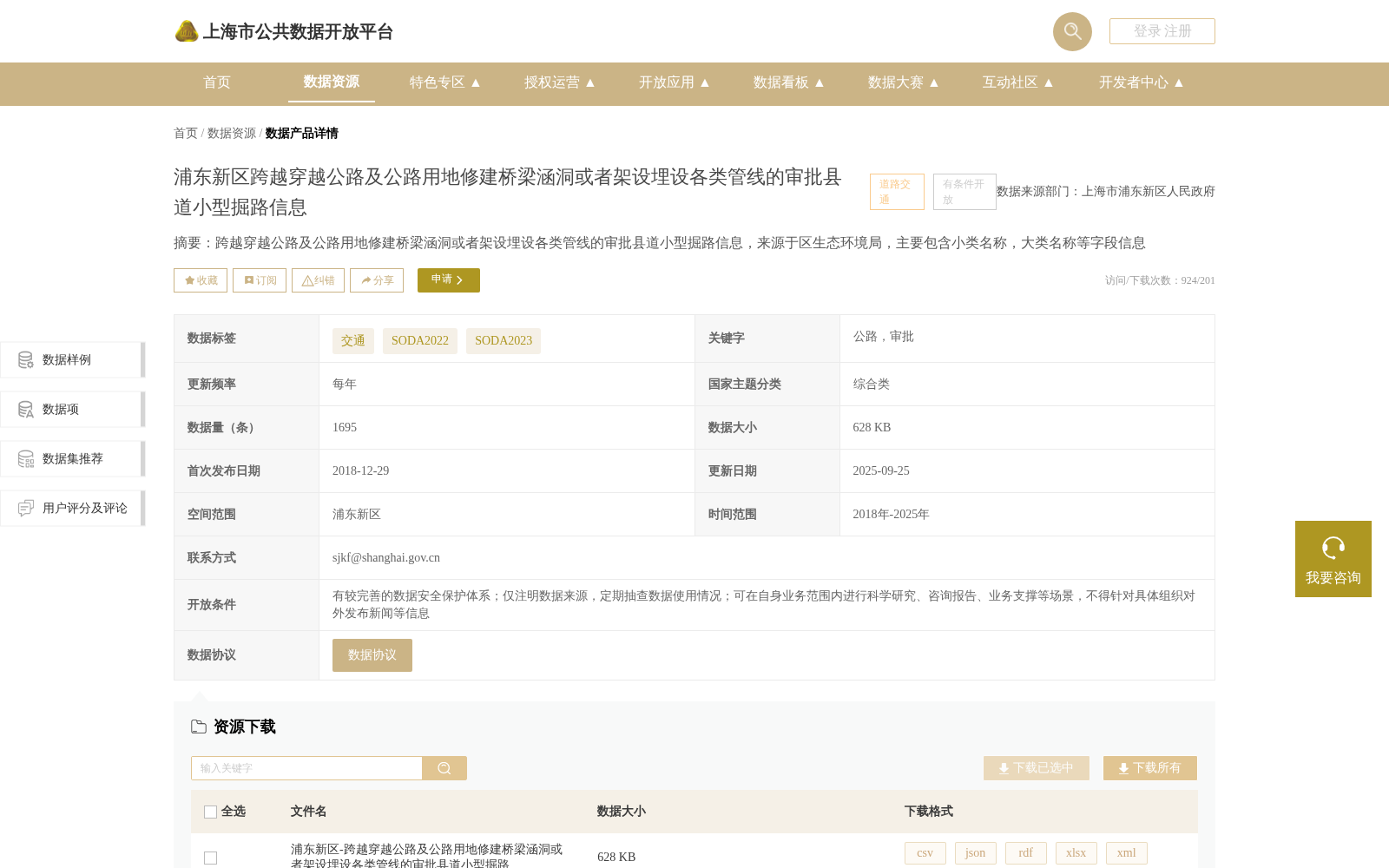Click the platform logo icon

(x=187, y=31)
